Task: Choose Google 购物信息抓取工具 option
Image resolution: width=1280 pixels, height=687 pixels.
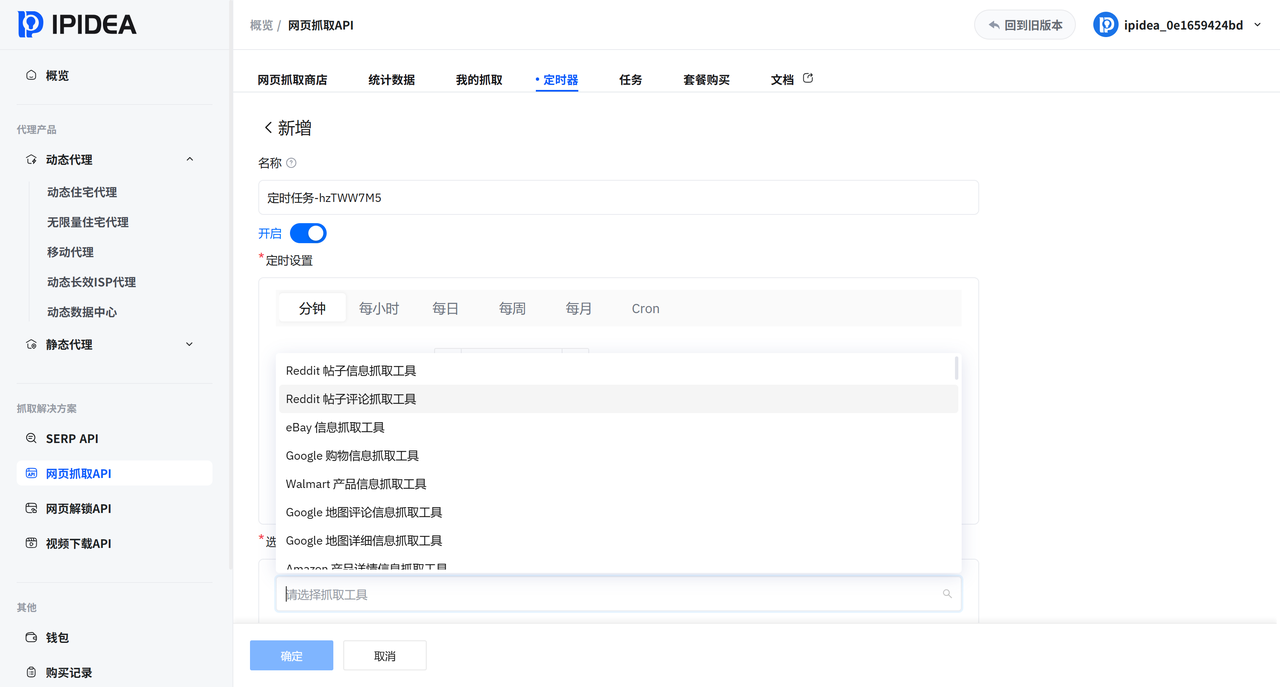Action: tap(618, 456)
